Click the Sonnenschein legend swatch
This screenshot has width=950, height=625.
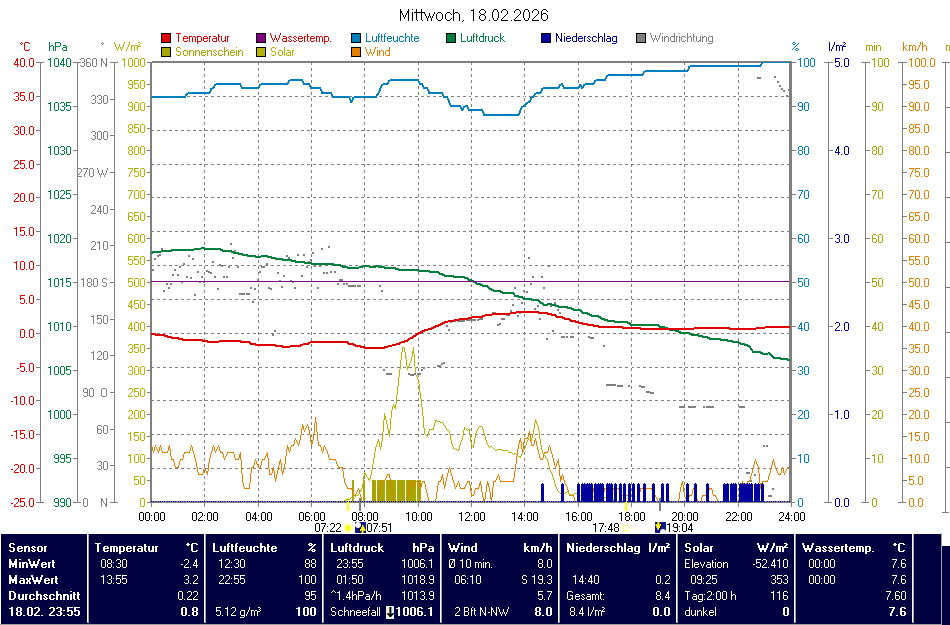click(166, 52)
